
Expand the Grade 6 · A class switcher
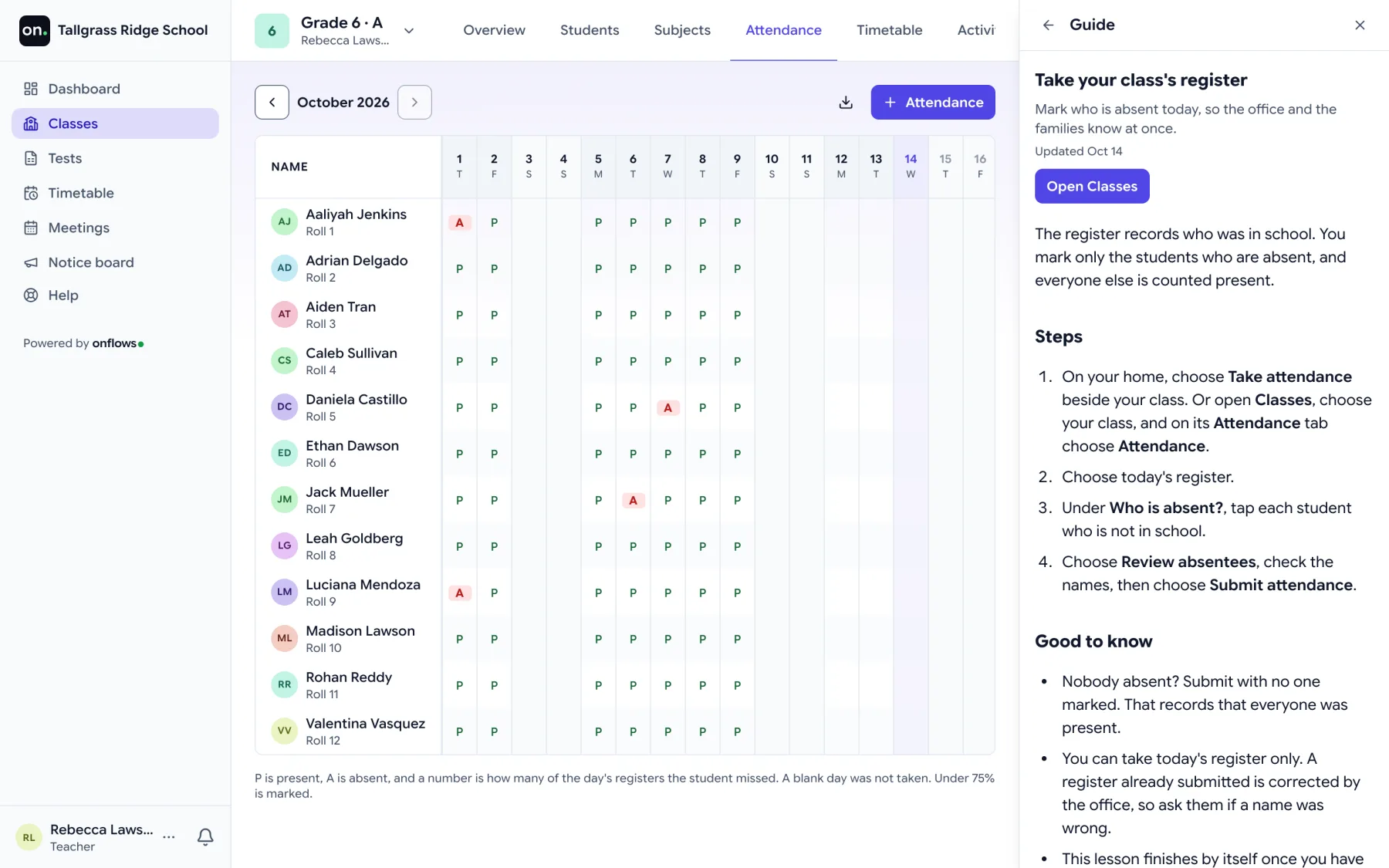tap(409, 31)
